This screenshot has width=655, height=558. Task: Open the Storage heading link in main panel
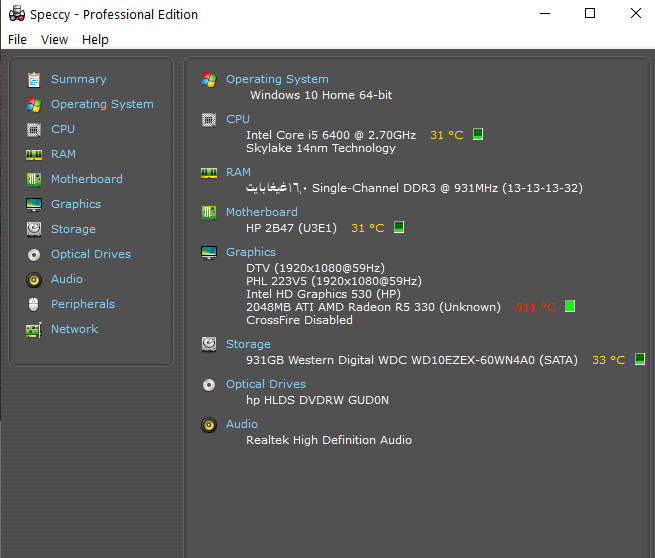[248, 344]
